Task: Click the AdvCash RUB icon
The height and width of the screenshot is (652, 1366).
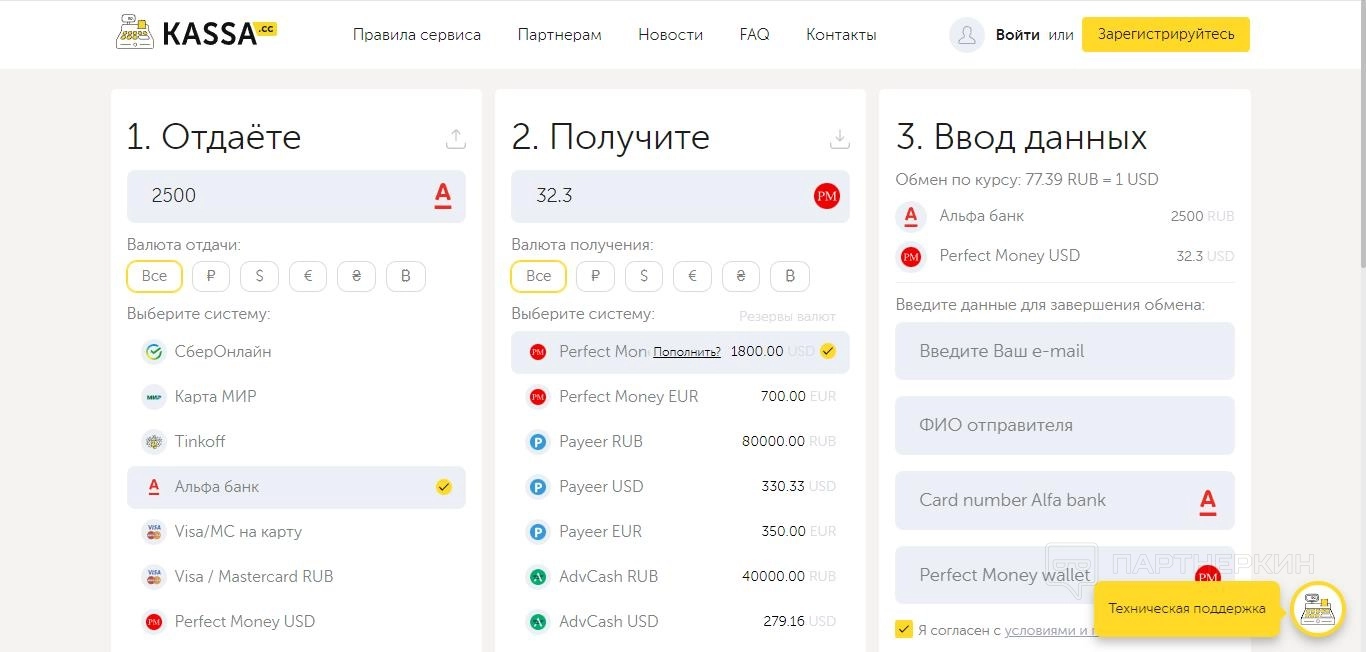Action: (538, 577)
